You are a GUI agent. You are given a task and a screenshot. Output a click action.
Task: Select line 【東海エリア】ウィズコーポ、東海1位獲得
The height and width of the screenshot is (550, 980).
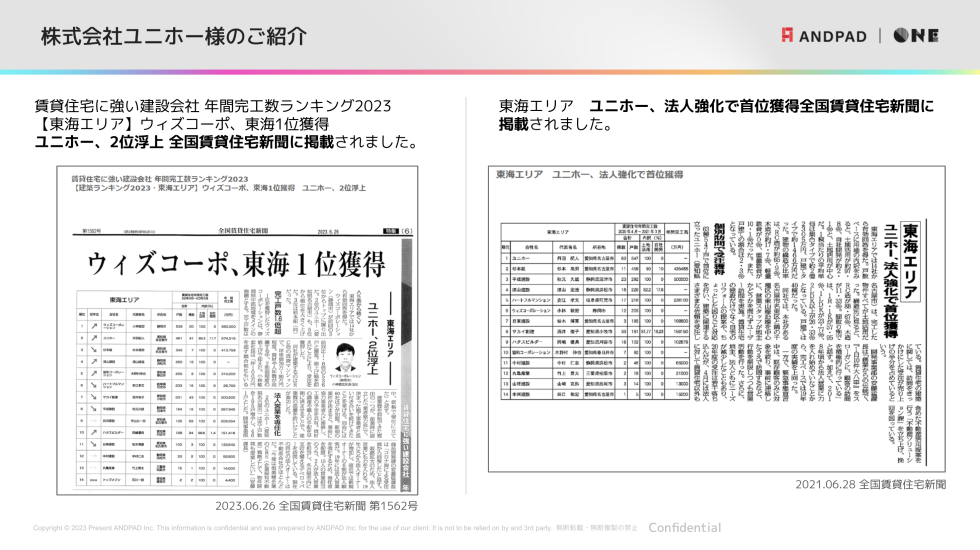tap(182, 124)
